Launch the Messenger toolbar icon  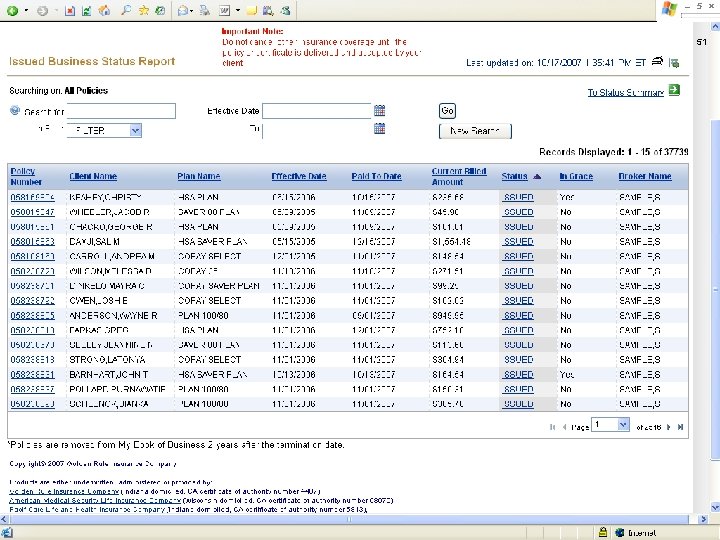coord(285,10)
